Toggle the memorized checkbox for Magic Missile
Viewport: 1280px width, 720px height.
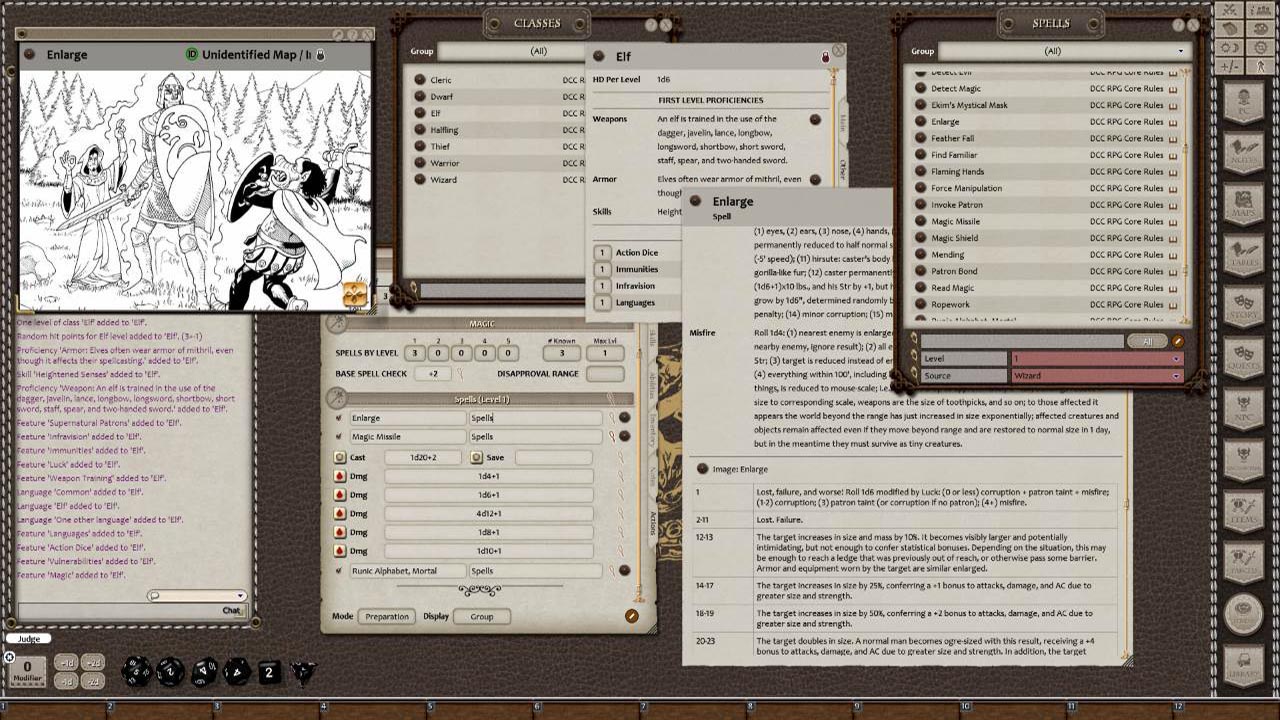pyautogui.click(x=338, y=437)
